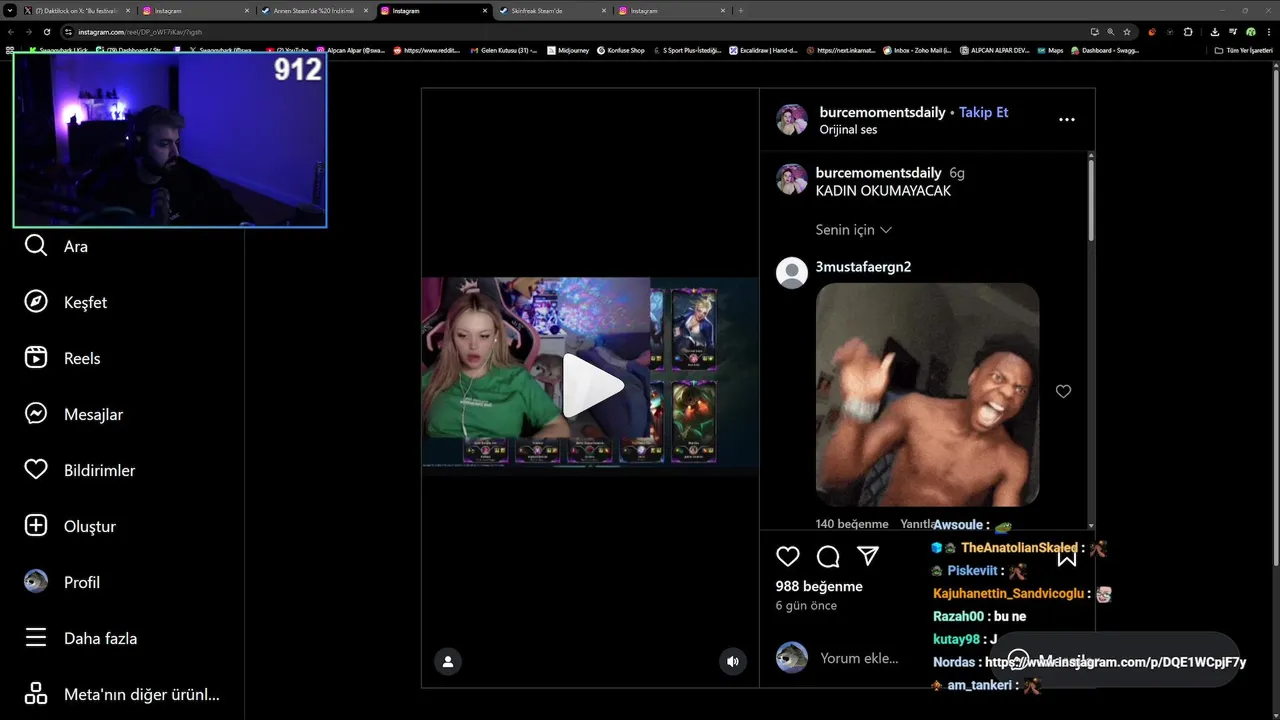Open Mesajlar messages in sidebar
This screenshot has width=1280, height=720.
click(x=73, y=414)
